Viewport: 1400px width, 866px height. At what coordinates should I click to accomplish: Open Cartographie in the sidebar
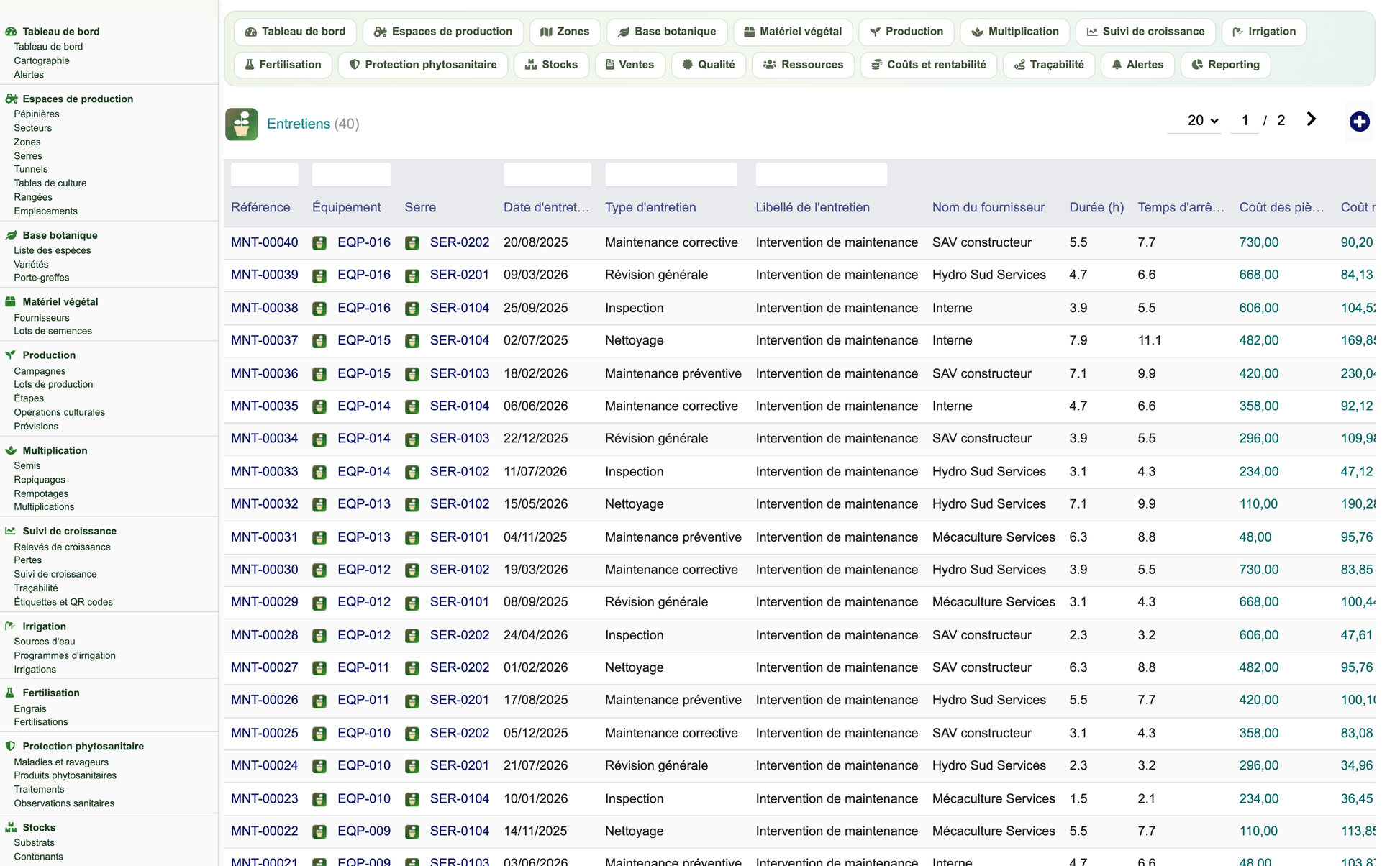tap(42, 60)
